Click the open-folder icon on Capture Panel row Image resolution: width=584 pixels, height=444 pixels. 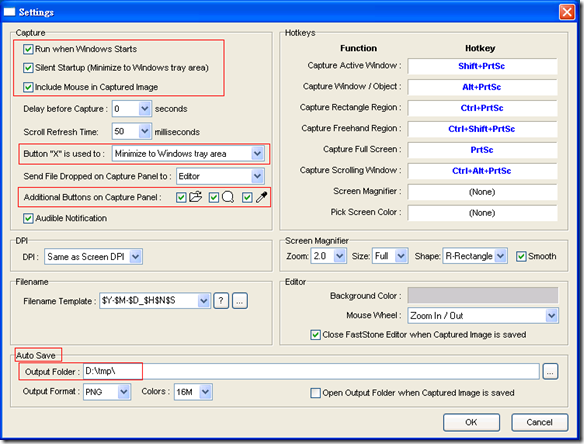196,196
